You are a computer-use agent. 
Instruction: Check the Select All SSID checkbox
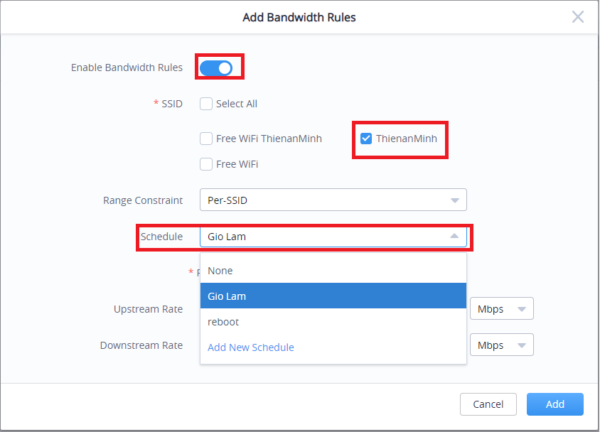[x=206, y=103]
